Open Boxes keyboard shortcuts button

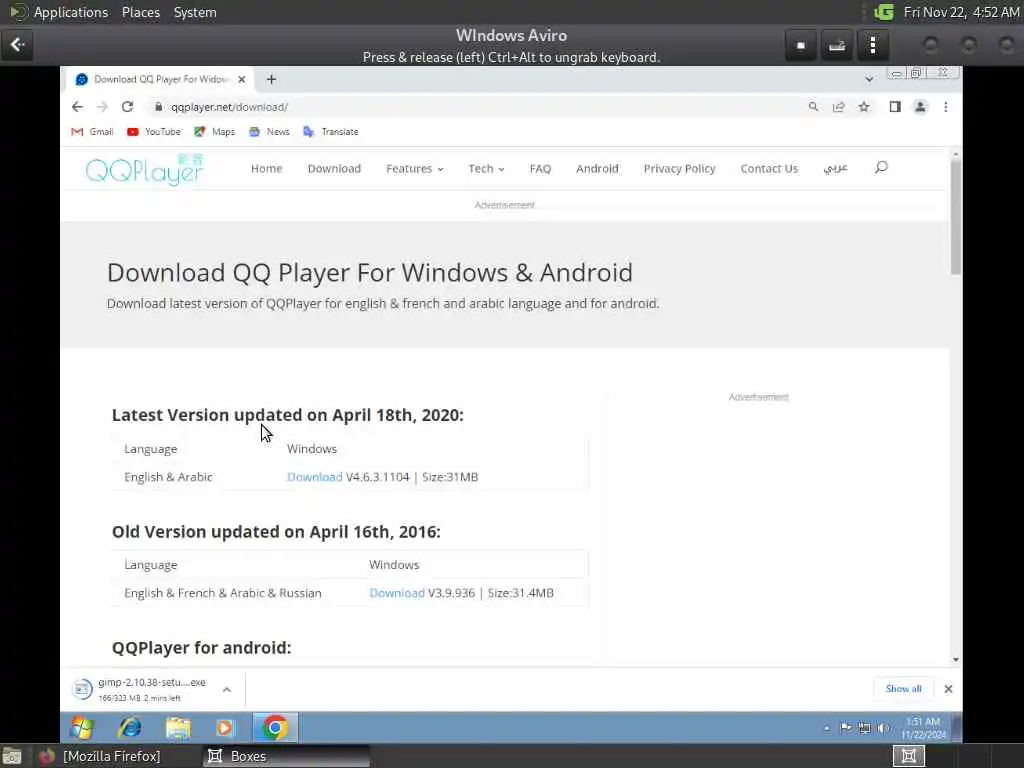tap(837, 45)
